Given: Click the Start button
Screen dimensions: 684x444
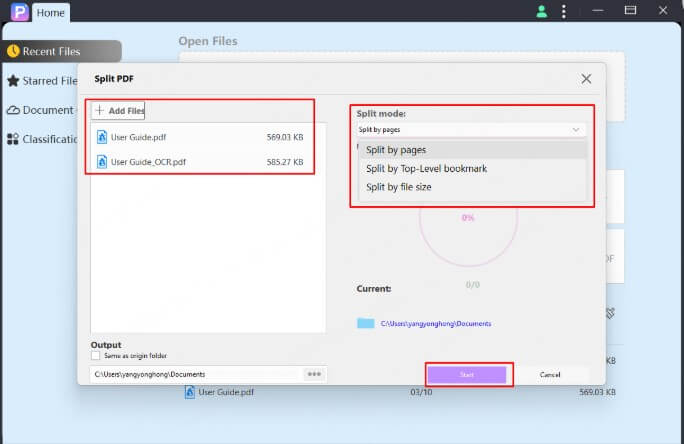Looking at the screenshot, I should [467, 375].
